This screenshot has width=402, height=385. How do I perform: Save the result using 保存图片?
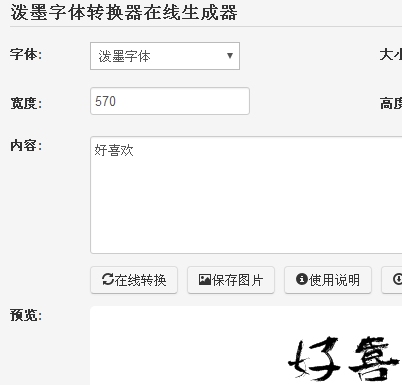pos(231,280)
